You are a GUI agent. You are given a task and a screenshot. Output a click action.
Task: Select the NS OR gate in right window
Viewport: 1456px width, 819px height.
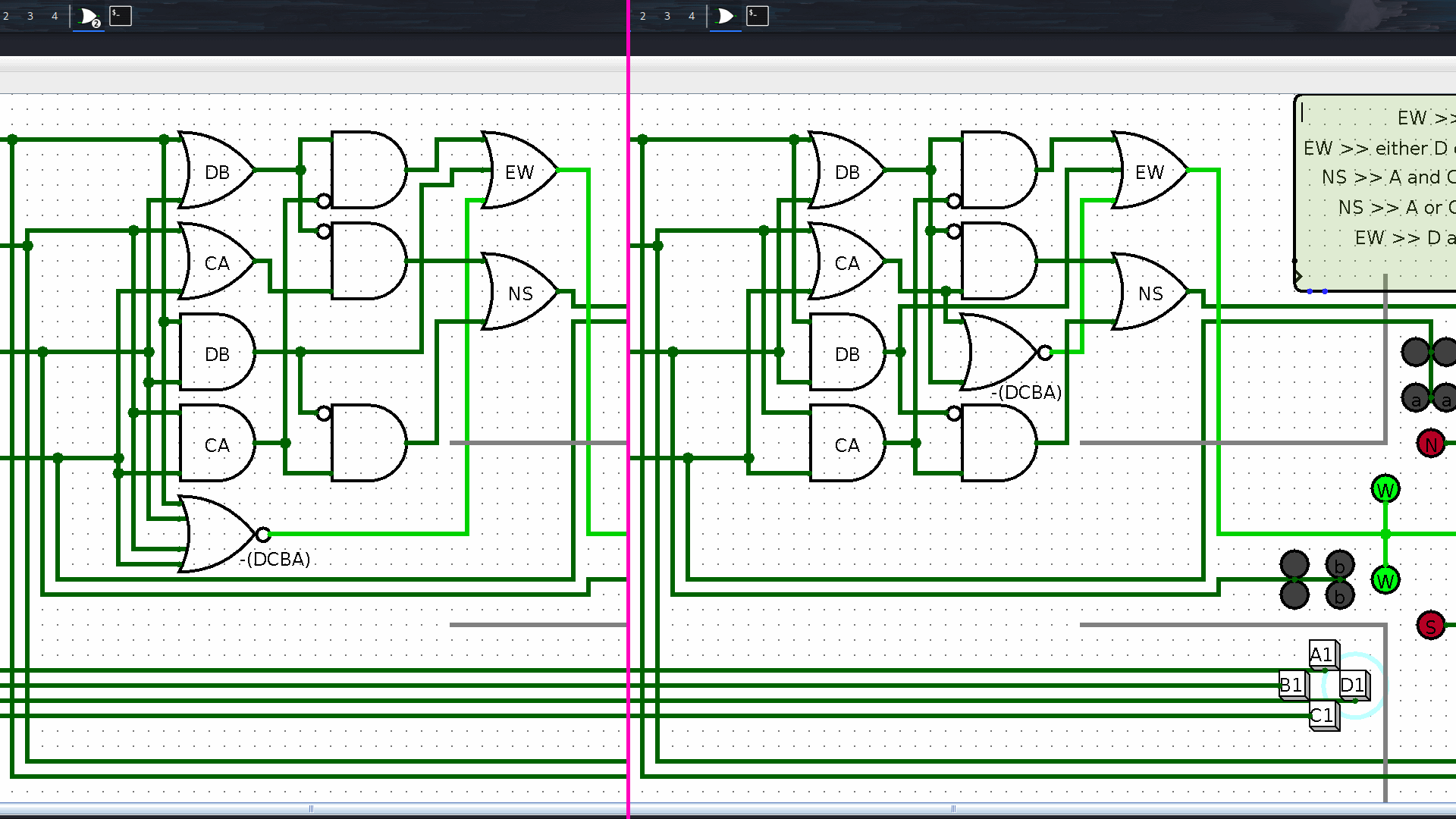1150,291
